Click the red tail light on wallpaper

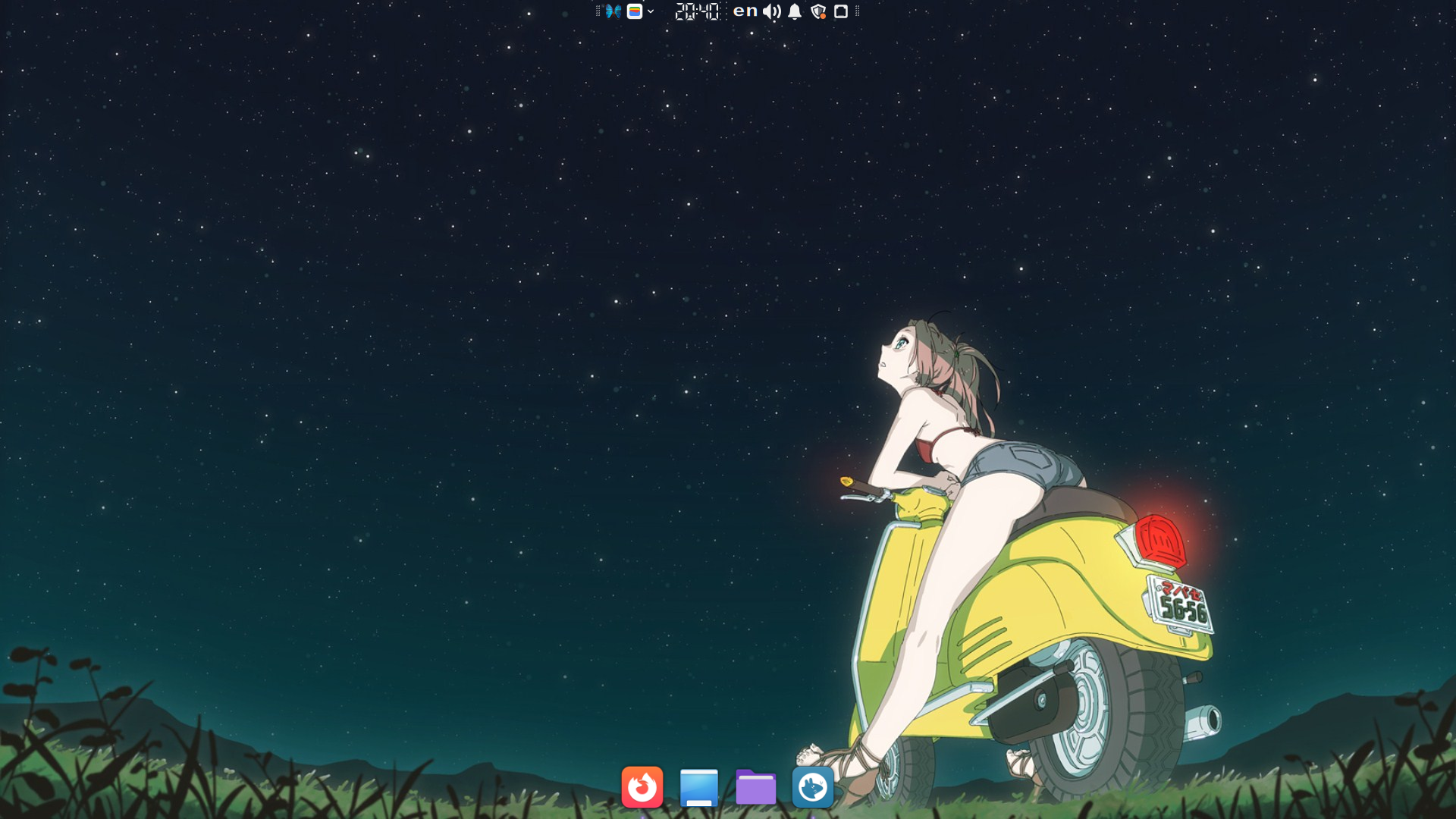tap(1159, 541)
